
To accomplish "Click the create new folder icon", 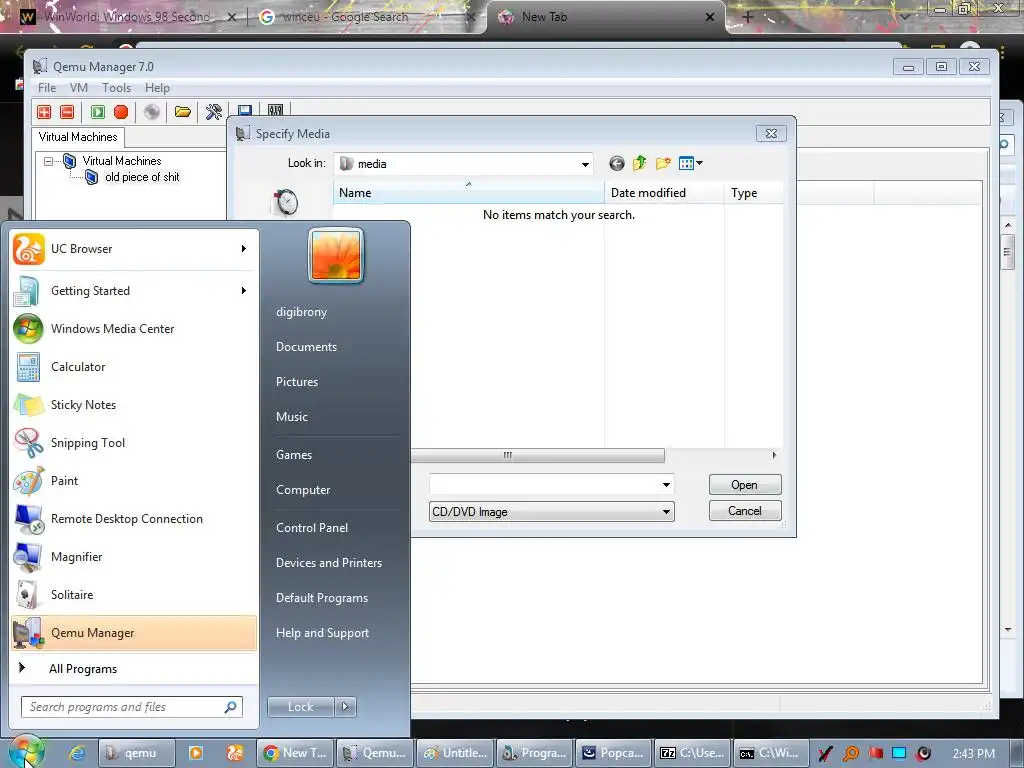I will click(663, 163).
